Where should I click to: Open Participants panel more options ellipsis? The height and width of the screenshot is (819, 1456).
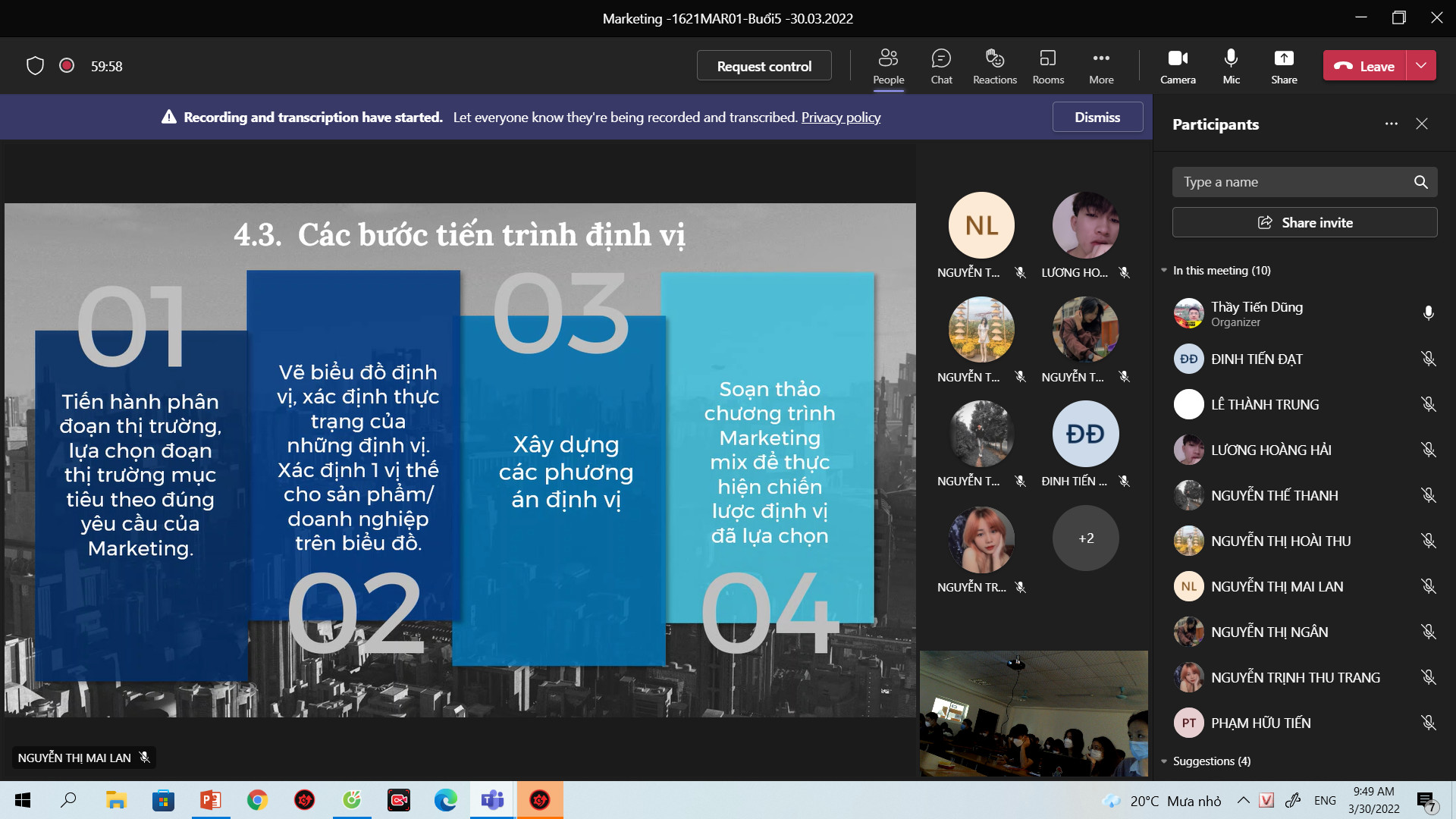pos(1391,124)
